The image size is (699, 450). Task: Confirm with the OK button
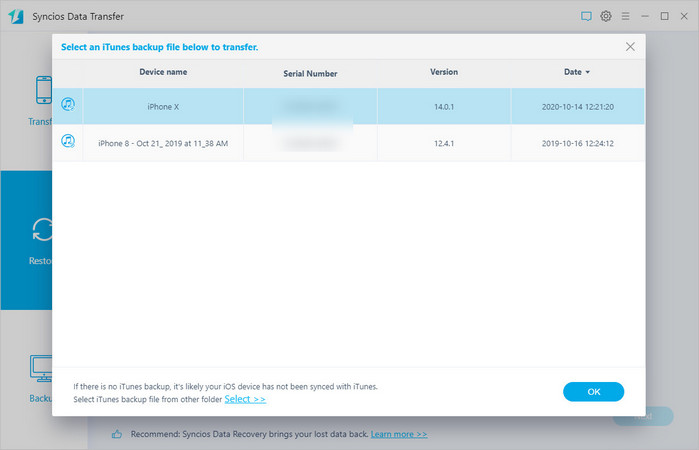pos(593,392)
